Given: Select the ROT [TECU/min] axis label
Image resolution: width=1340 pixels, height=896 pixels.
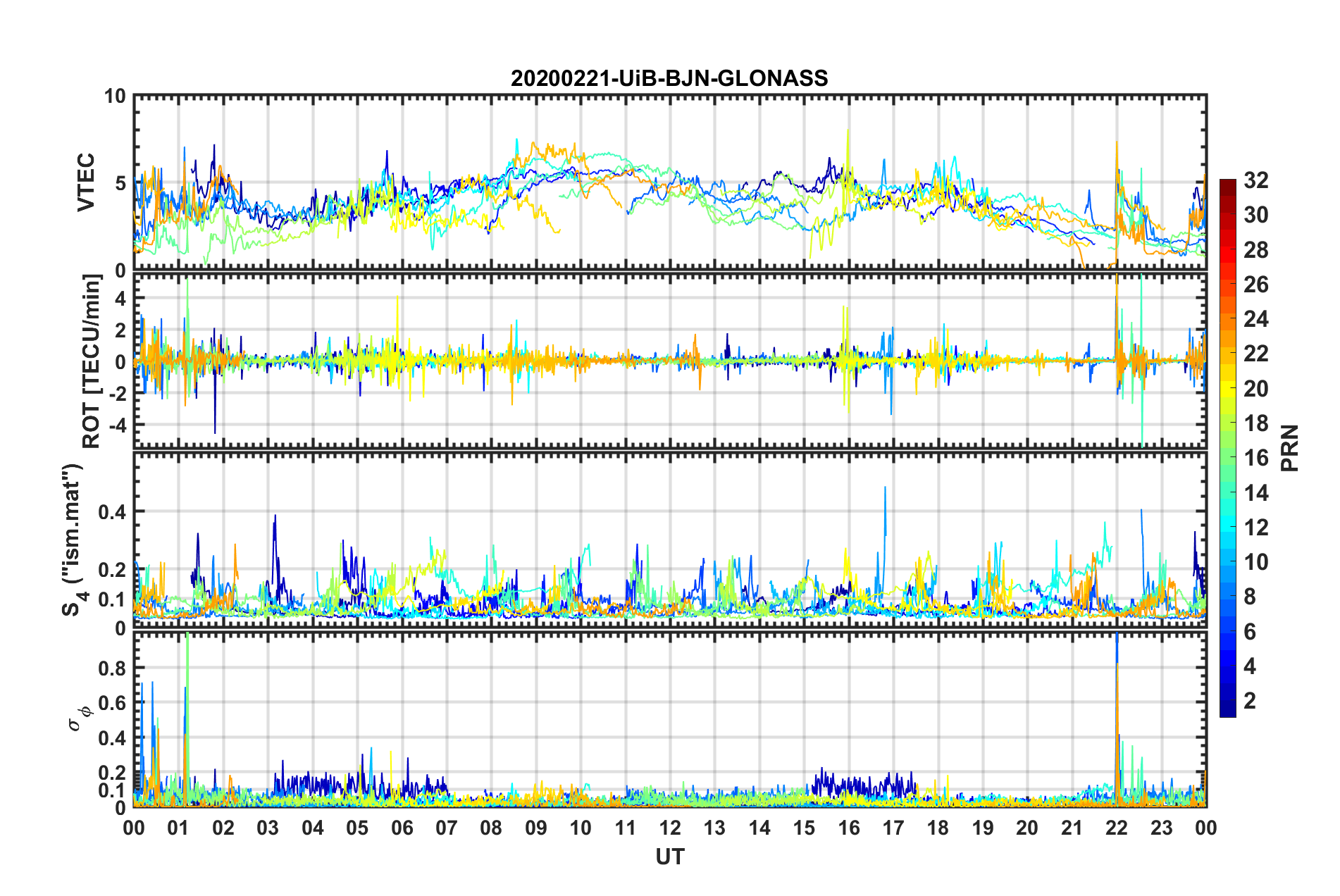Looking at the screenshot, I should (92, 361).
